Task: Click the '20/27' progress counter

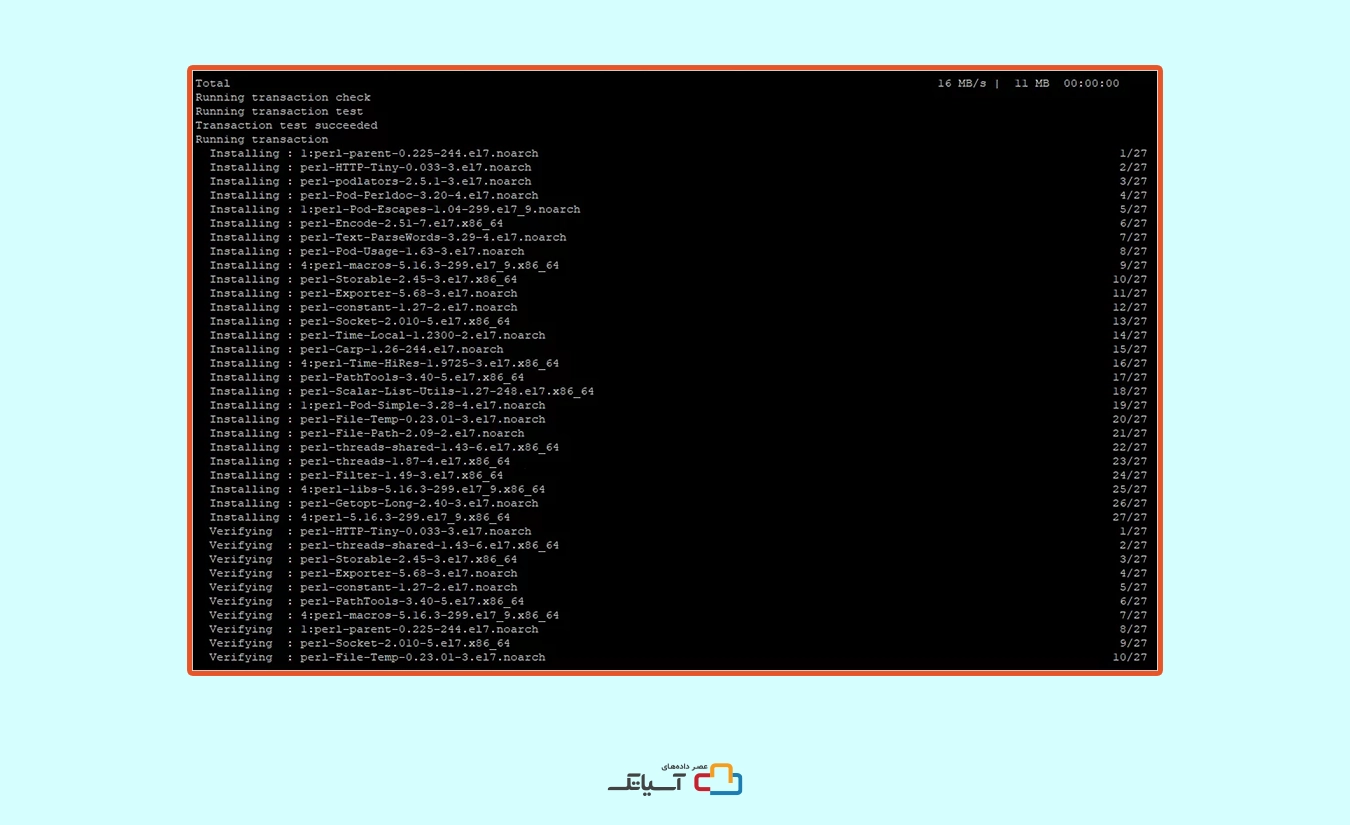Action: point(1130,420)
